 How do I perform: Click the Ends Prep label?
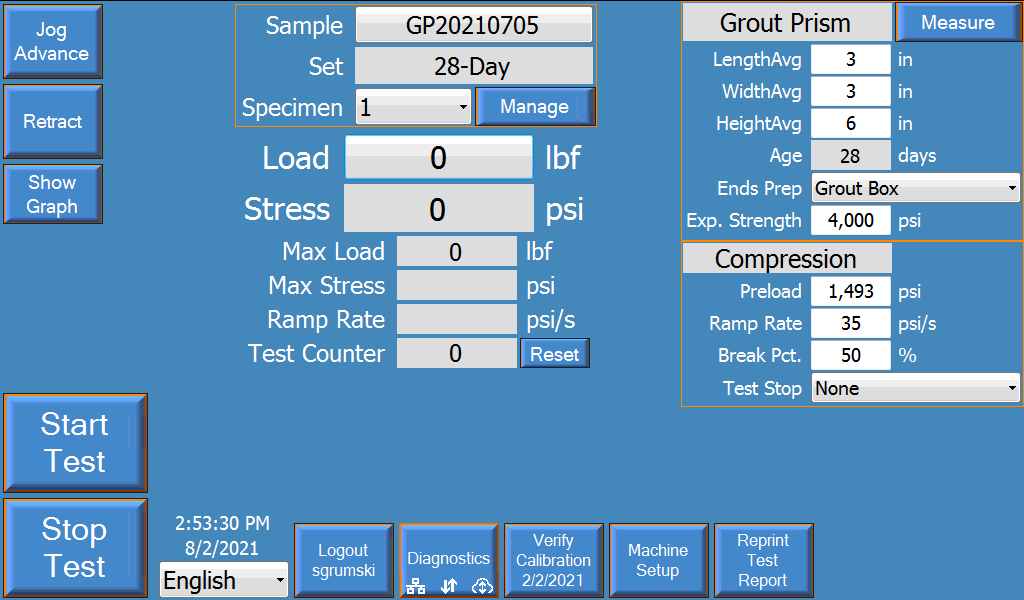760,189
